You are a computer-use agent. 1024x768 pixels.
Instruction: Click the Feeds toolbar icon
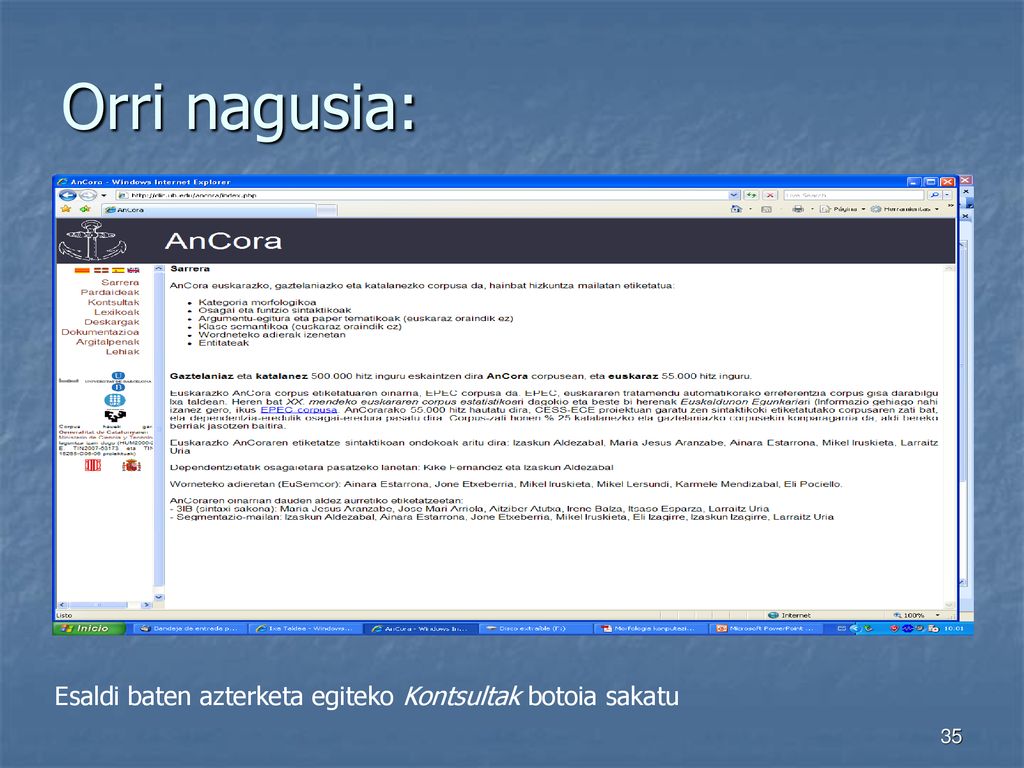[767, 209]
